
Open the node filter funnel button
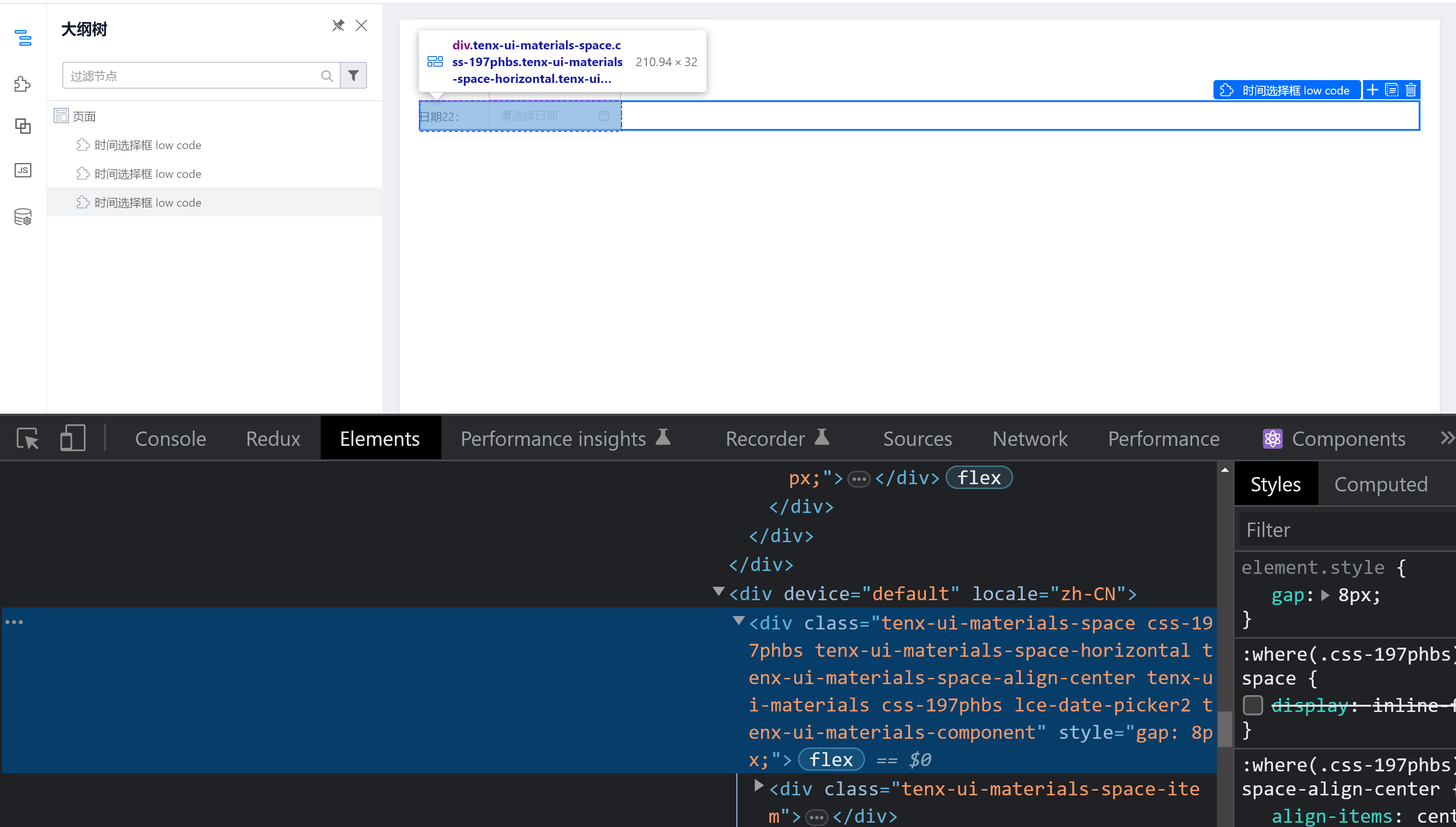(354, 76)
